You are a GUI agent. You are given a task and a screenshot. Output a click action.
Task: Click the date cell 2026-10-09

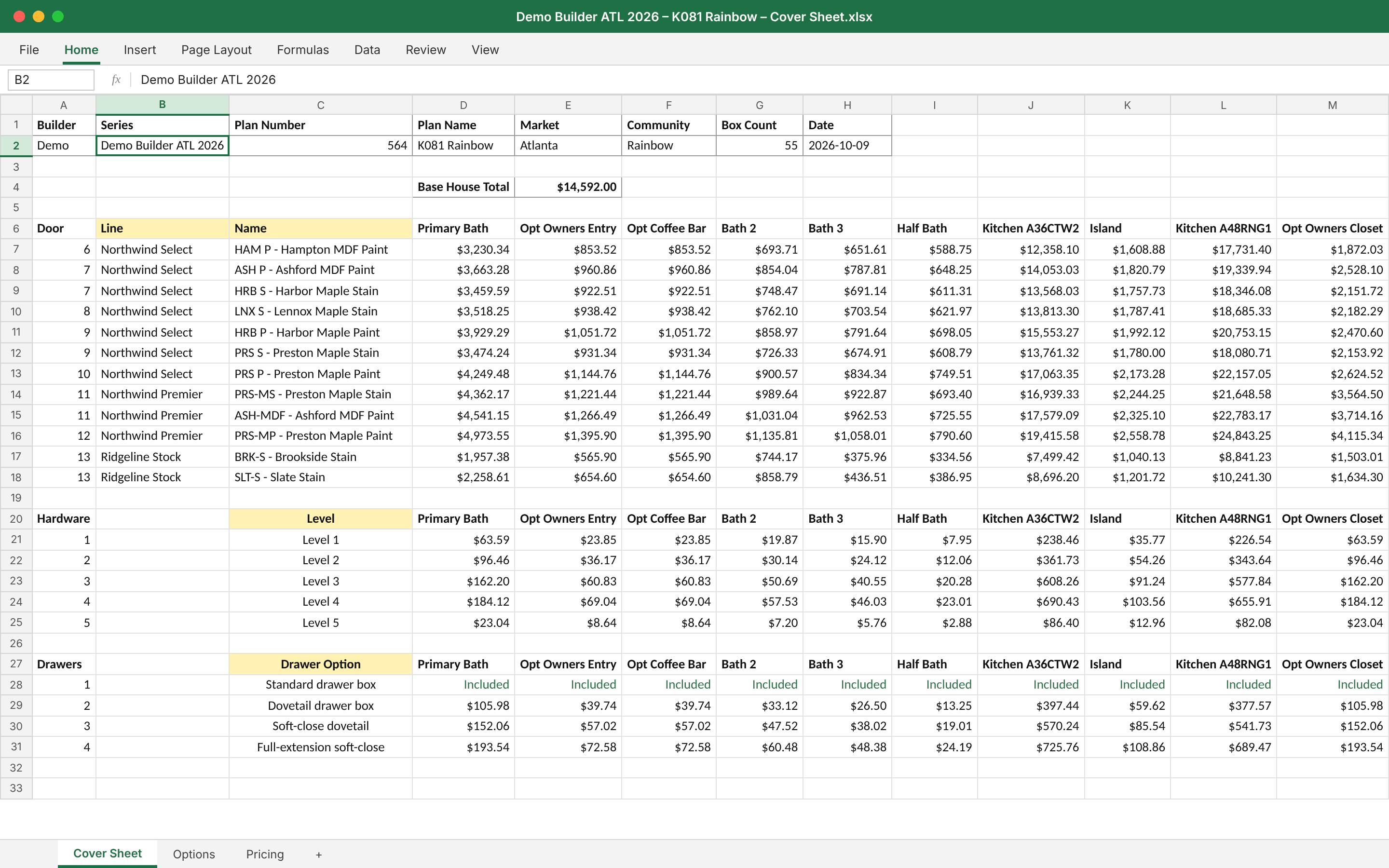[847, 146]
